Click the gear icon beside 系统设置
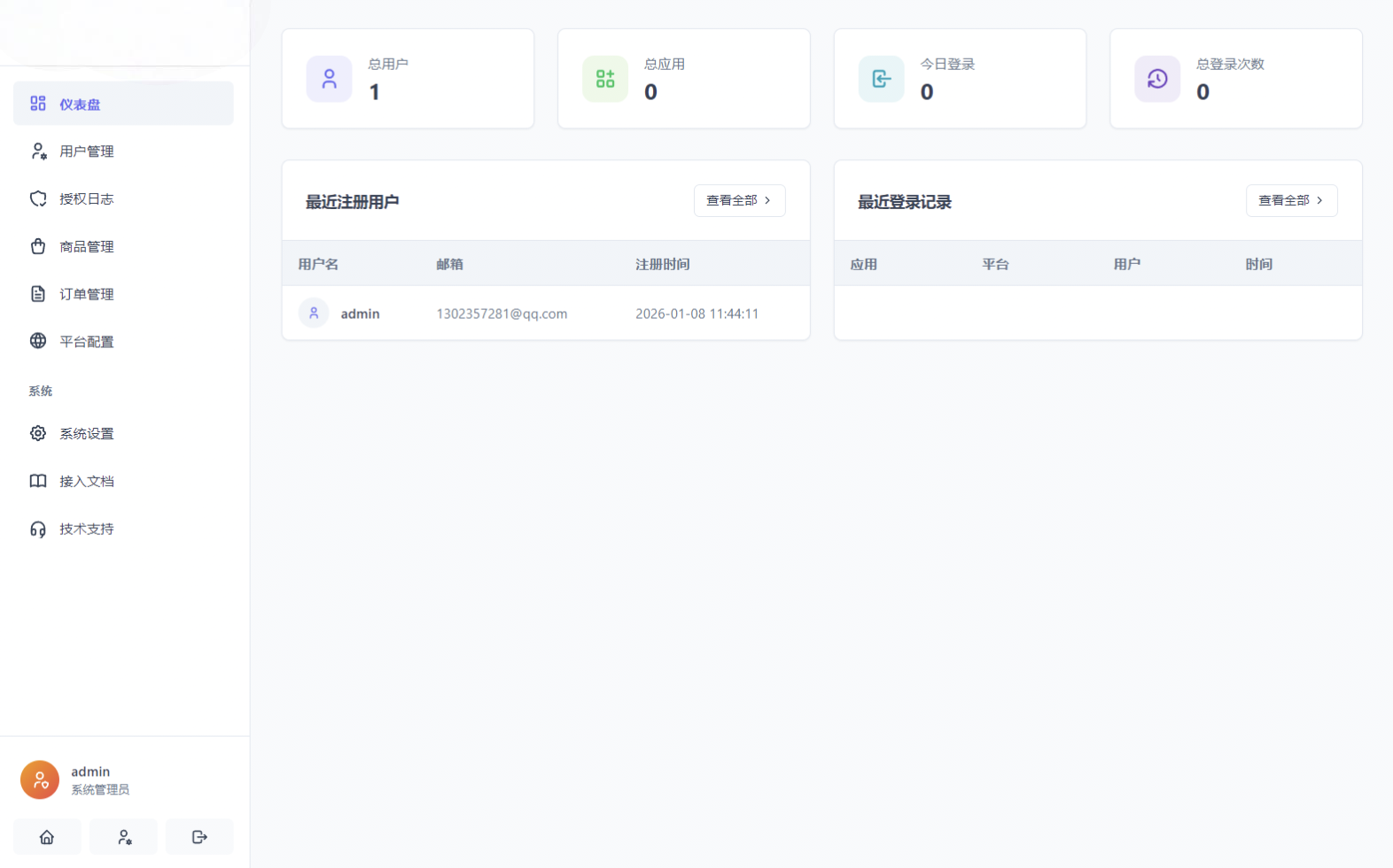The width and height of the screenshot is (1393, 868). 38,433
